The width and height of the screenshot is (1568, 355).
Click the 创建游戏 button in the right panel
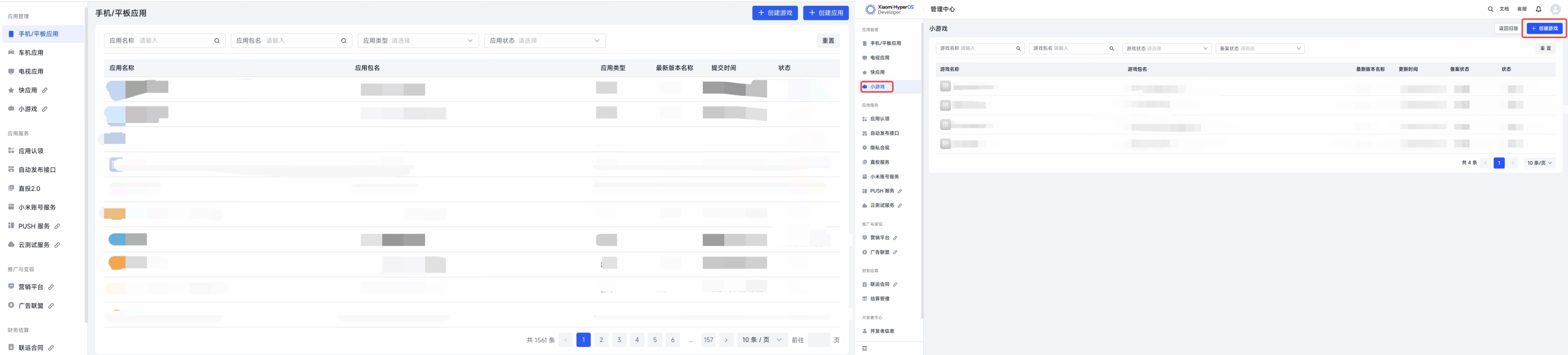(x=1544, y=29)
